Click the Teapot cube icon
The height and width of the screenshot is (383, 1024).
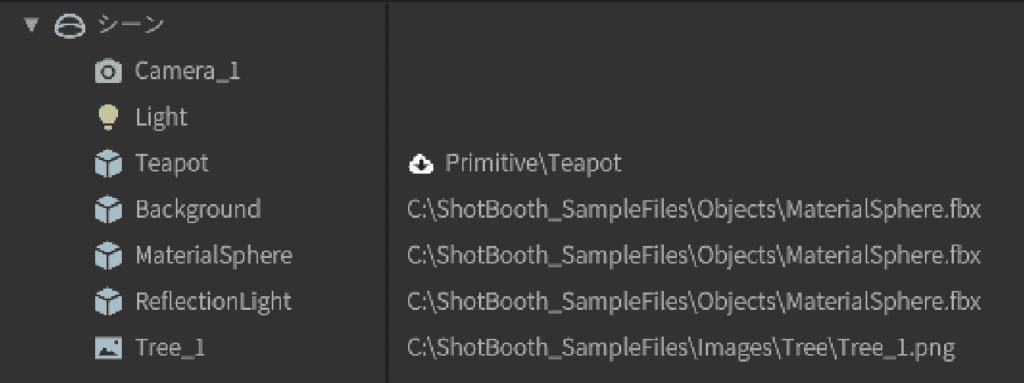[108, 164]
